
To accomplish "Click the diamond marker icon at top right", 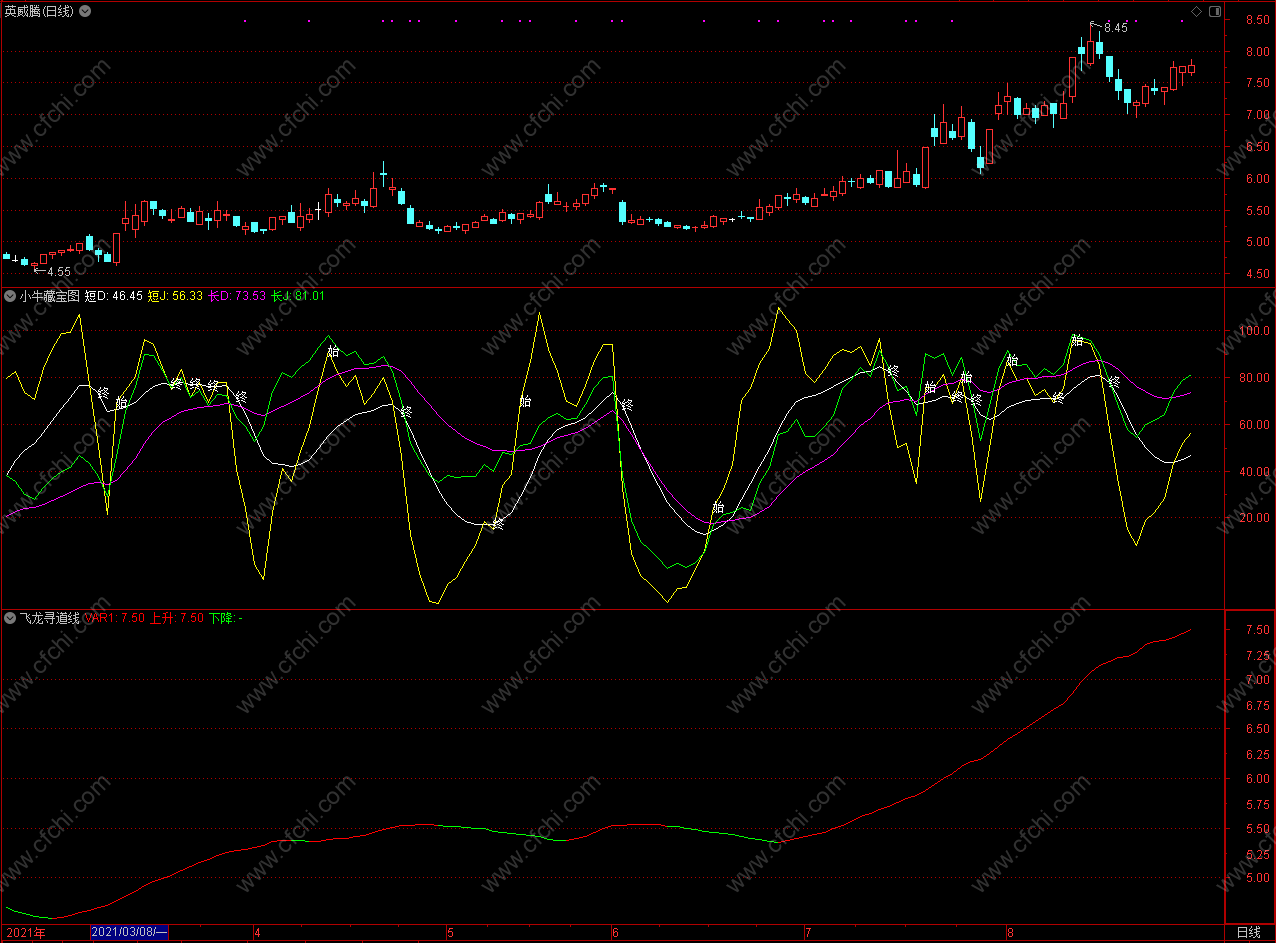I will pyautogui.click(x=1196, y=11).
